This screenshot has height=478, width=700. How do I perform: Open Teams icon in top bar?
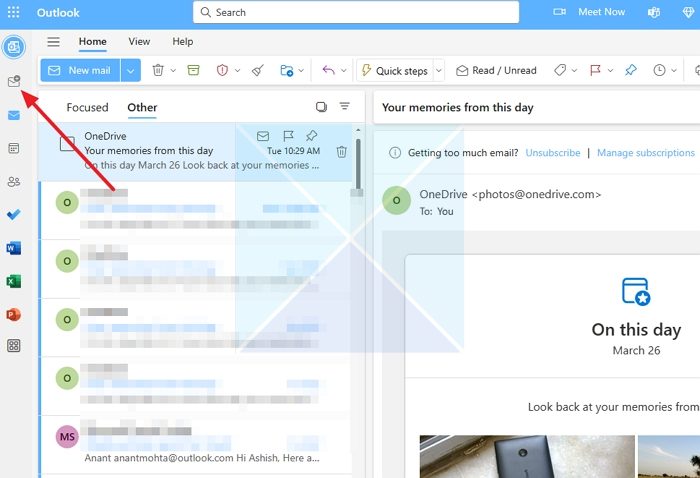[x=654, y=12]
